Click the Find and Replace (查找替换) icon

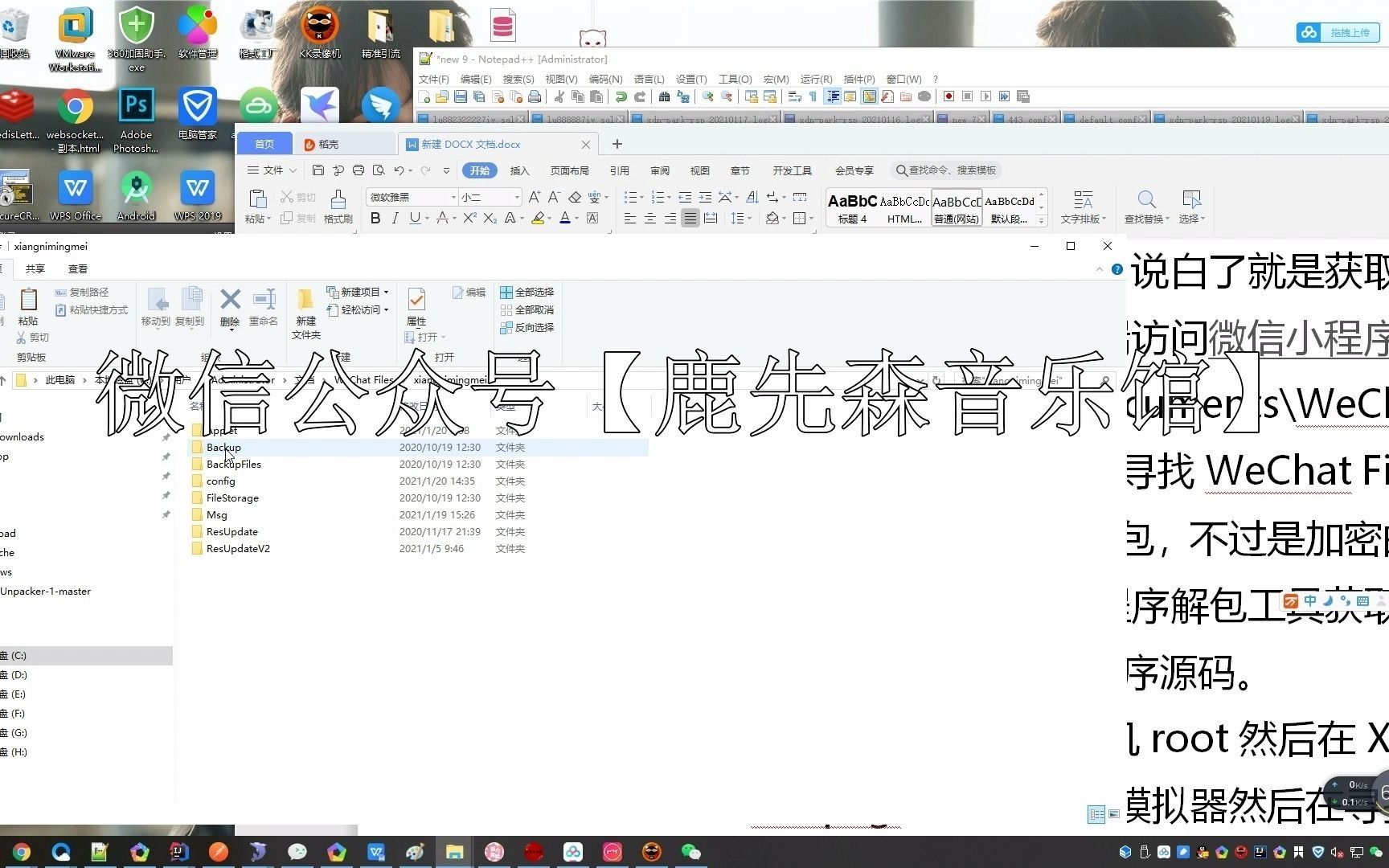[1146, 207]
